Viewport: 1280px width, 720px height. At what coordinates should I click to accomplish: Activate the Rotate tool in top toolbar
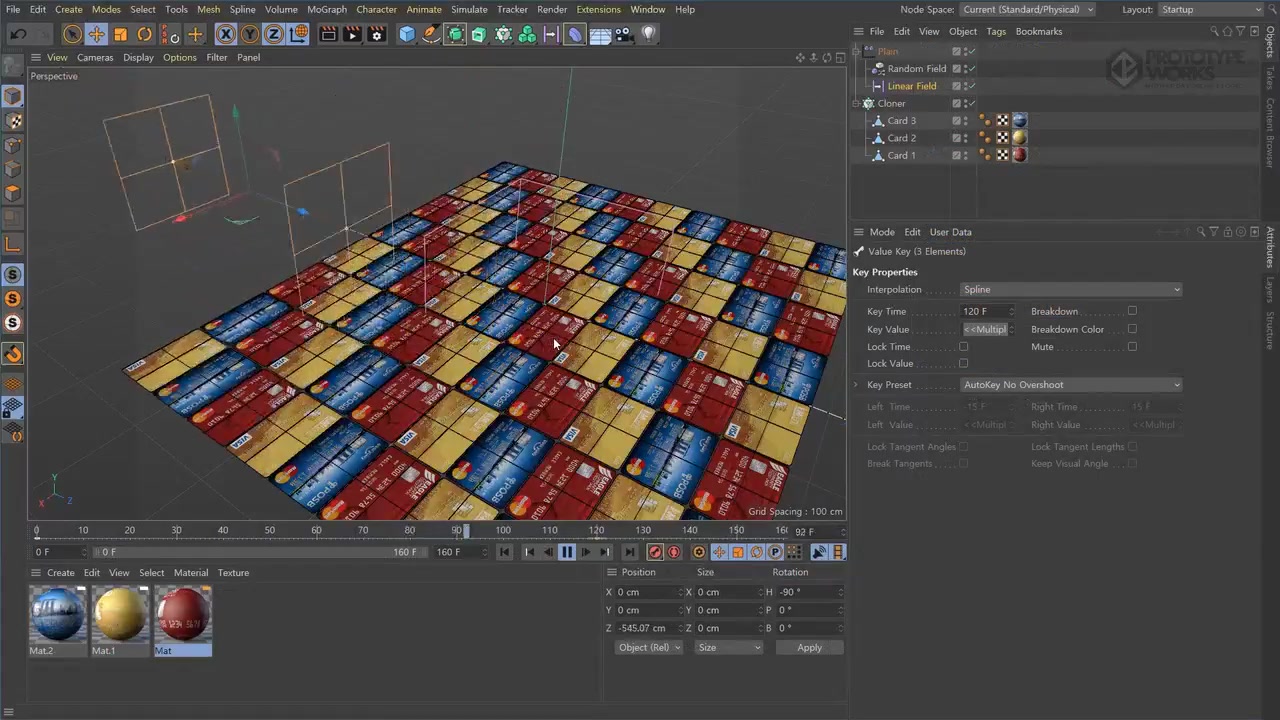click(144, 35)
